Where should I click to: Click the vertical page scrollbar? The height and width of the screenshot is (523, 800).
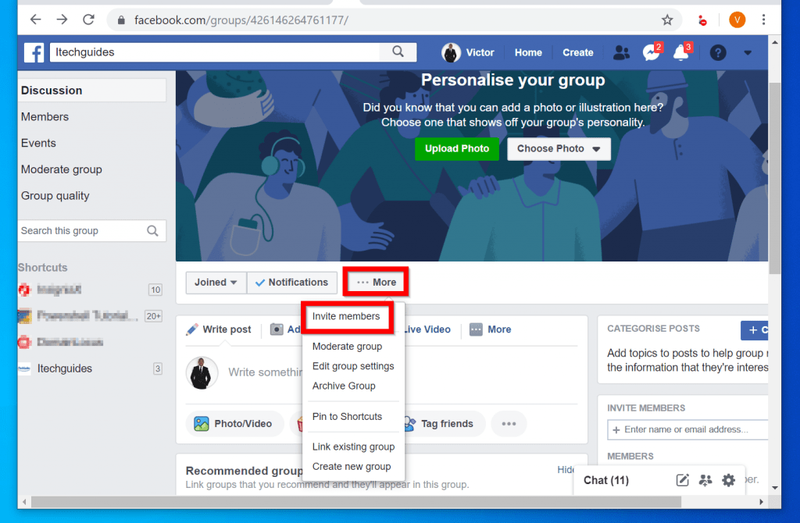774,179
